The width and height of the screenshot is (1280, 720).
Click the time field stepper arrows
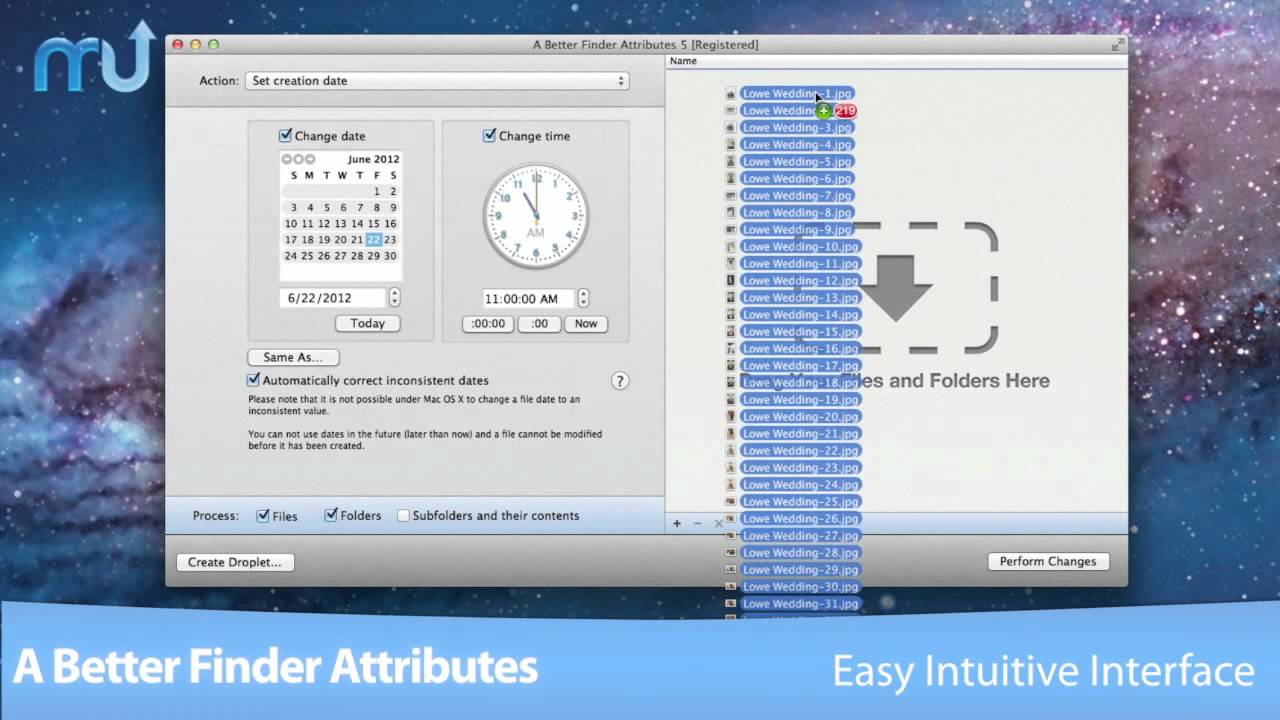[x=583, y=298]
